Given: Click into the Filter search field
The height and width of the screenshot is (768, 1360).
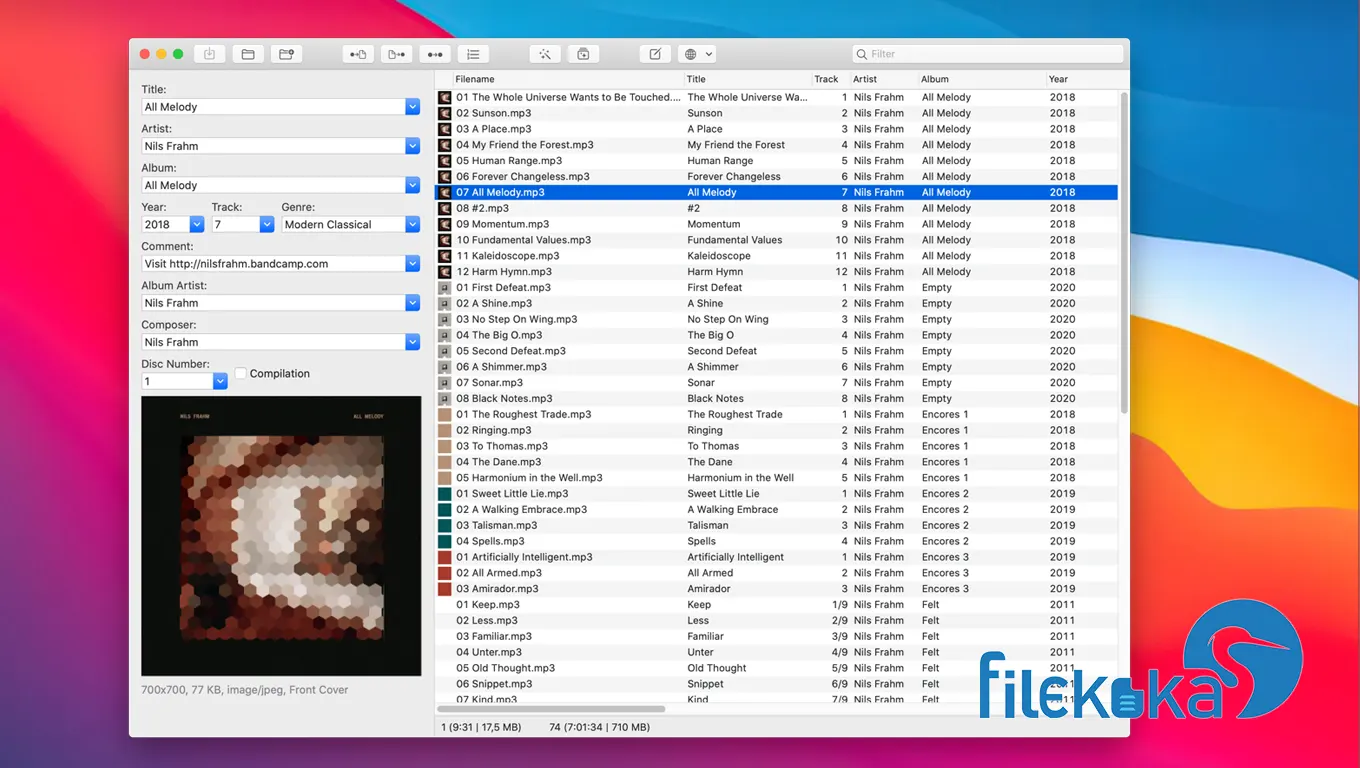Looking at the screenshot, I should click(988, 54).
